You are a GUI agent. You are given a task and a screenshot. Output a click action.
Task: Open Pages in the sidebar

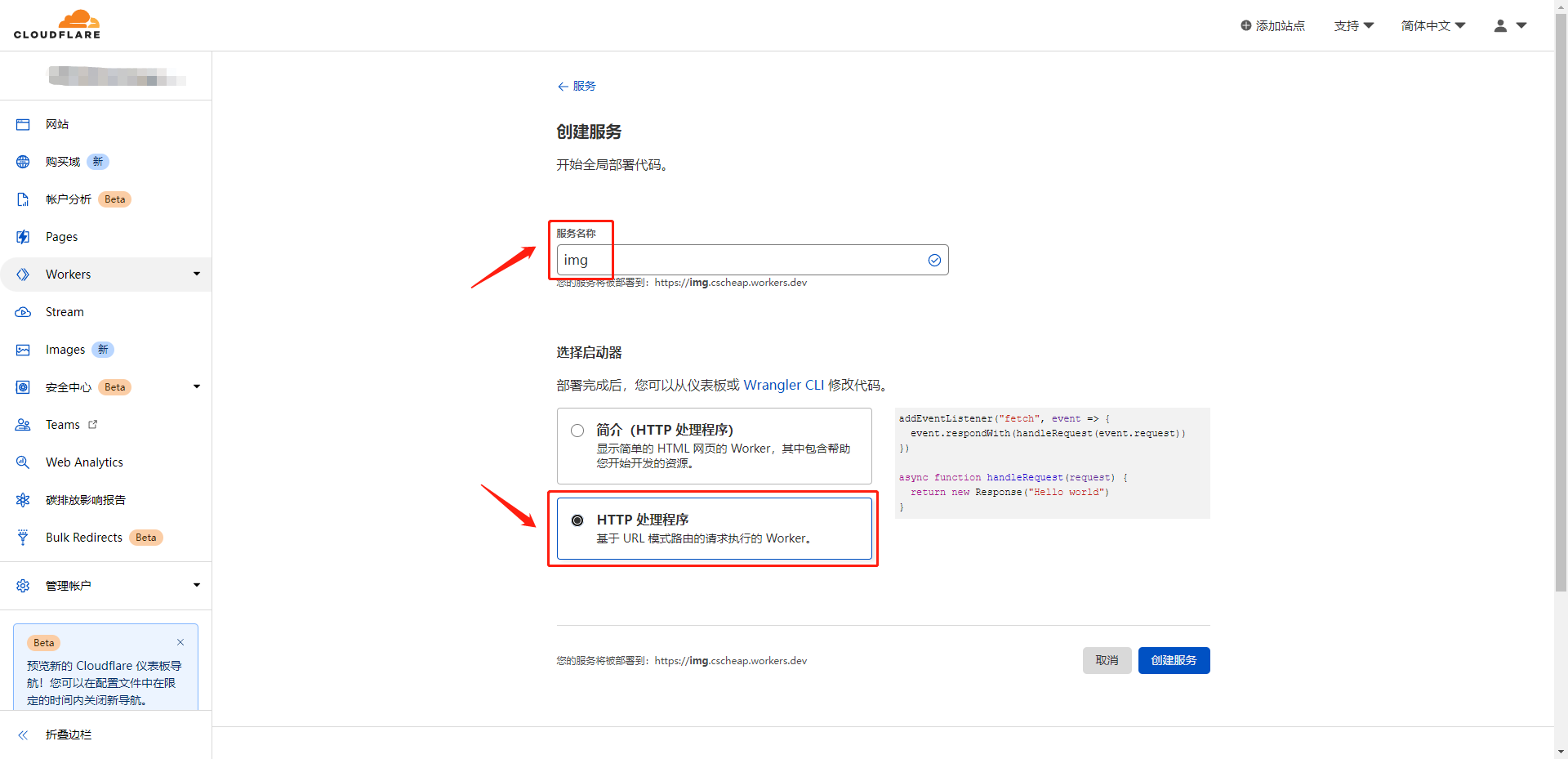point(62,237)
